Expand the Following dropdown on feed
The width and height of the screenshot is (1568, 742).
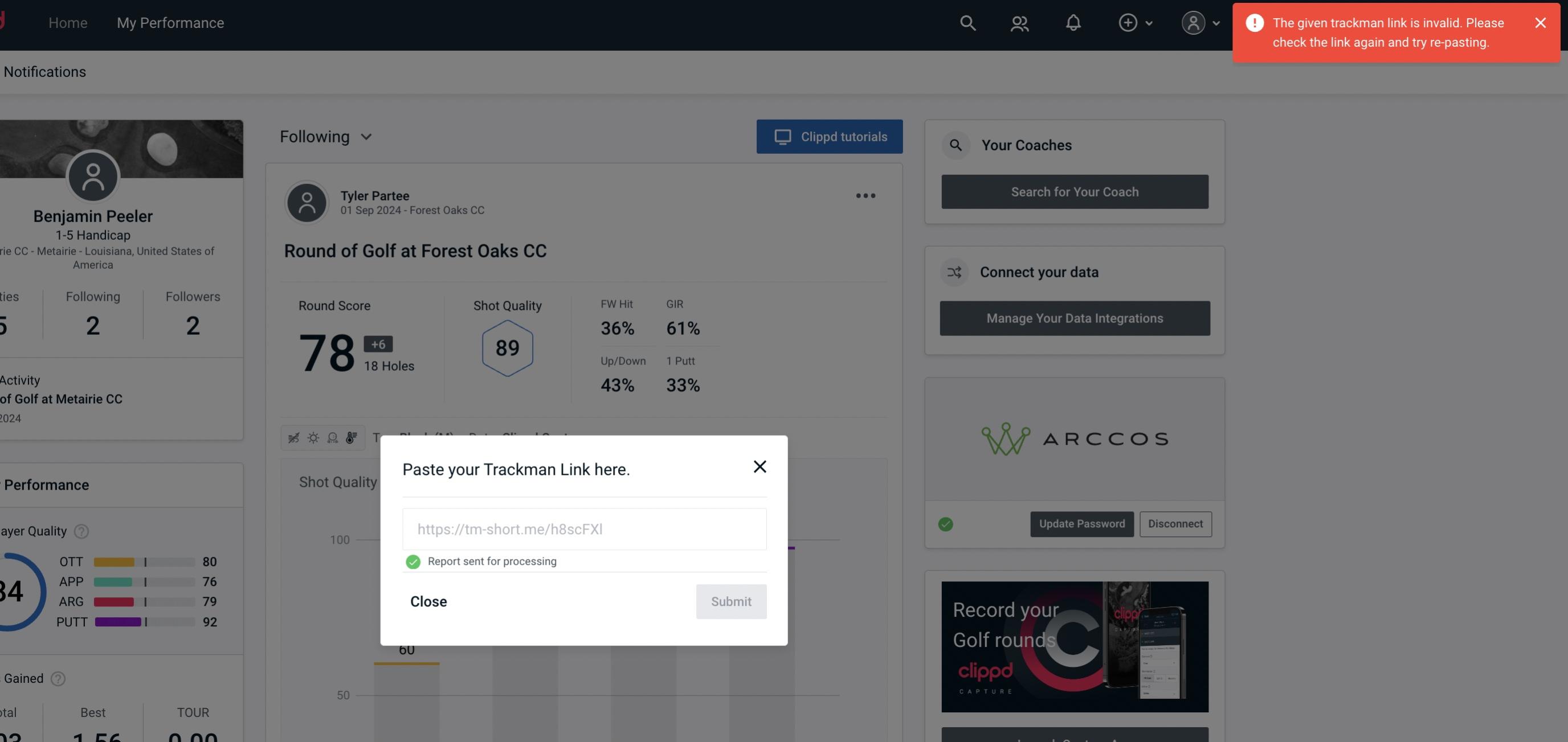326,136
